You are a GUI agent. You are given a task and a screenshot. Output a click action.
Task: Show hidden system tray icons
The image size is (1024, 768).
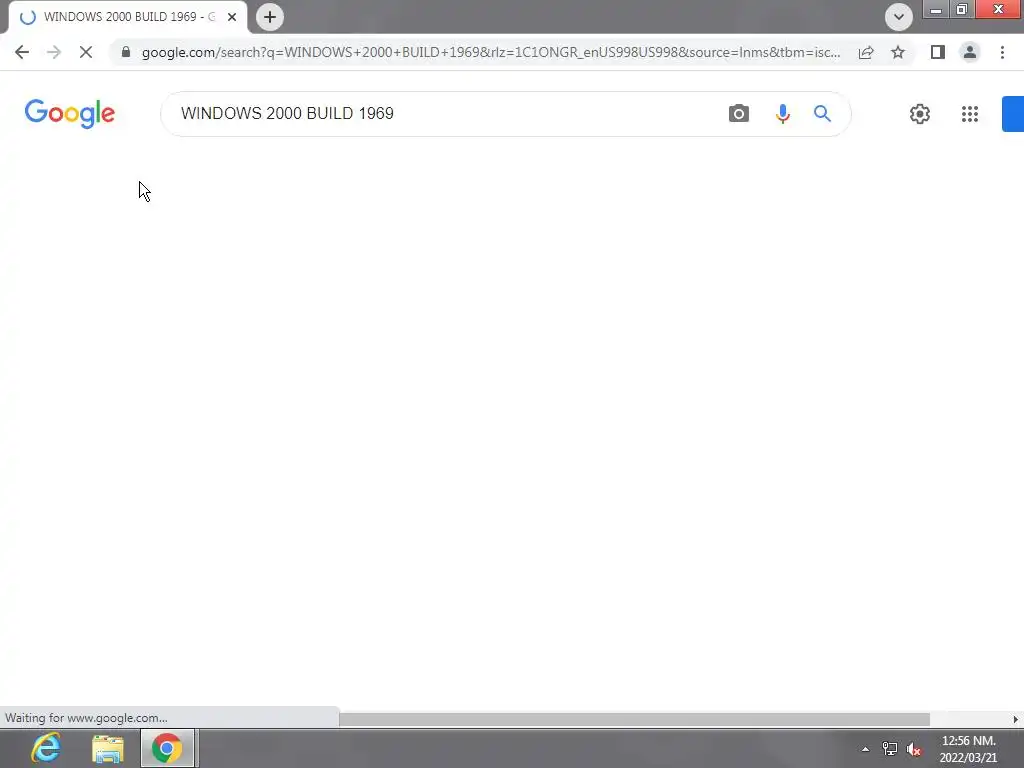click(x=865, y=749)
